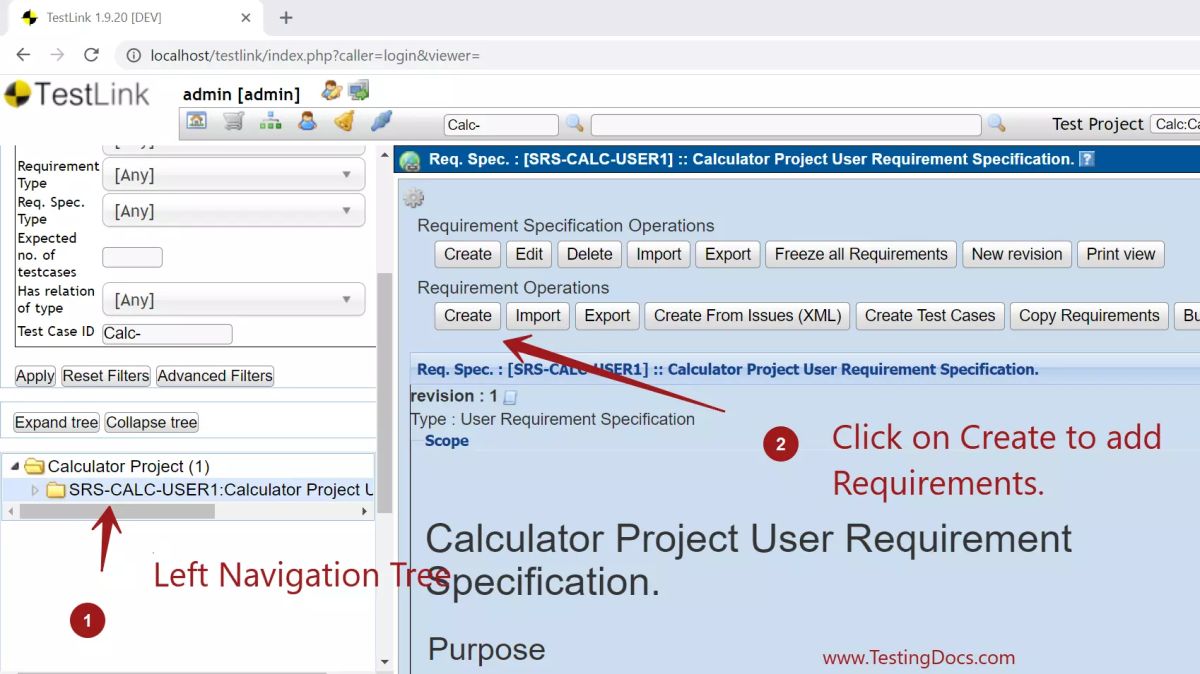
Task: Click the globe icon in Req. Spec. header
Action: (x=410, y=160)
